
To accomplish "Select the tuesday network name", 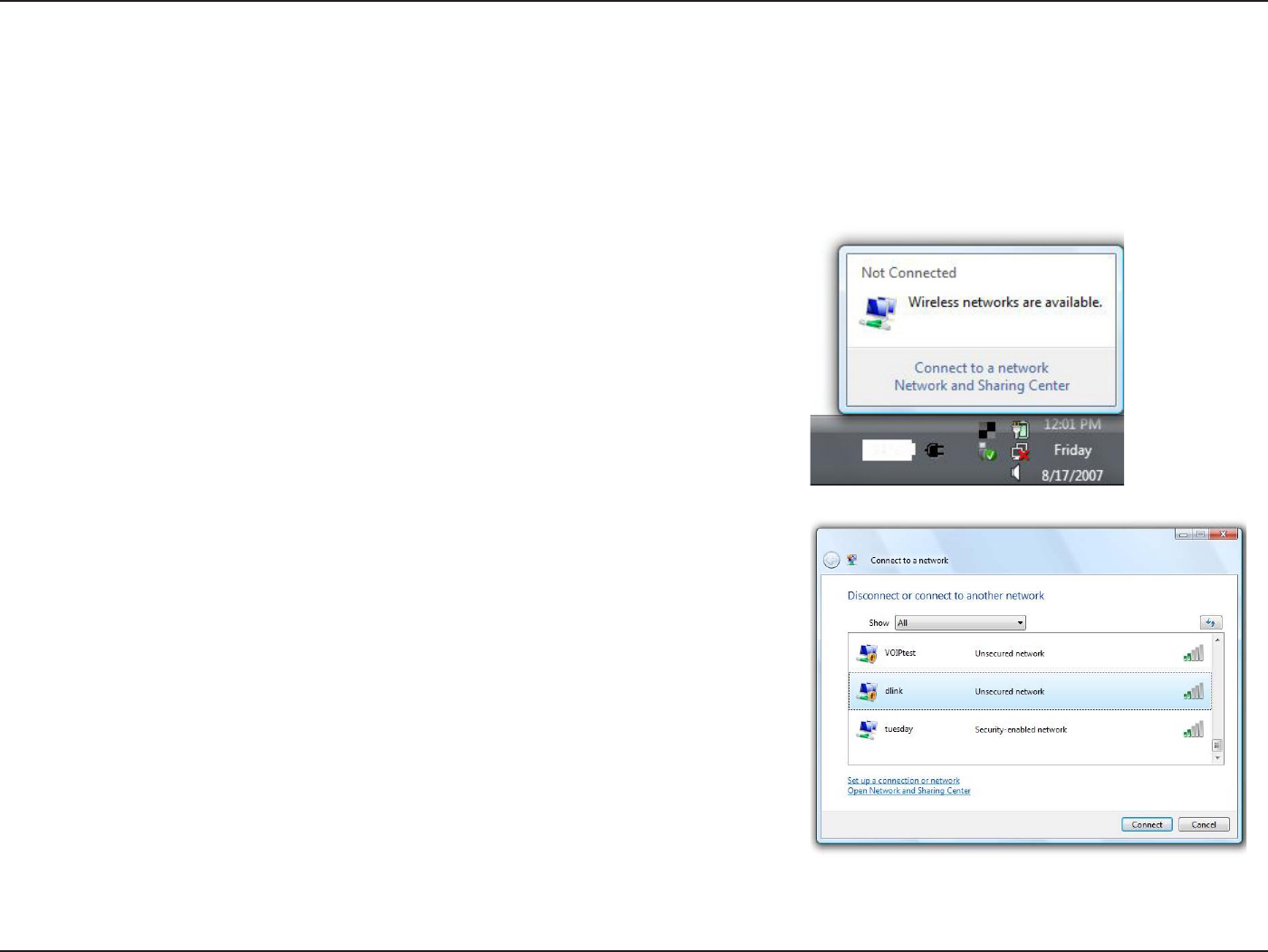I will (898, 729).
